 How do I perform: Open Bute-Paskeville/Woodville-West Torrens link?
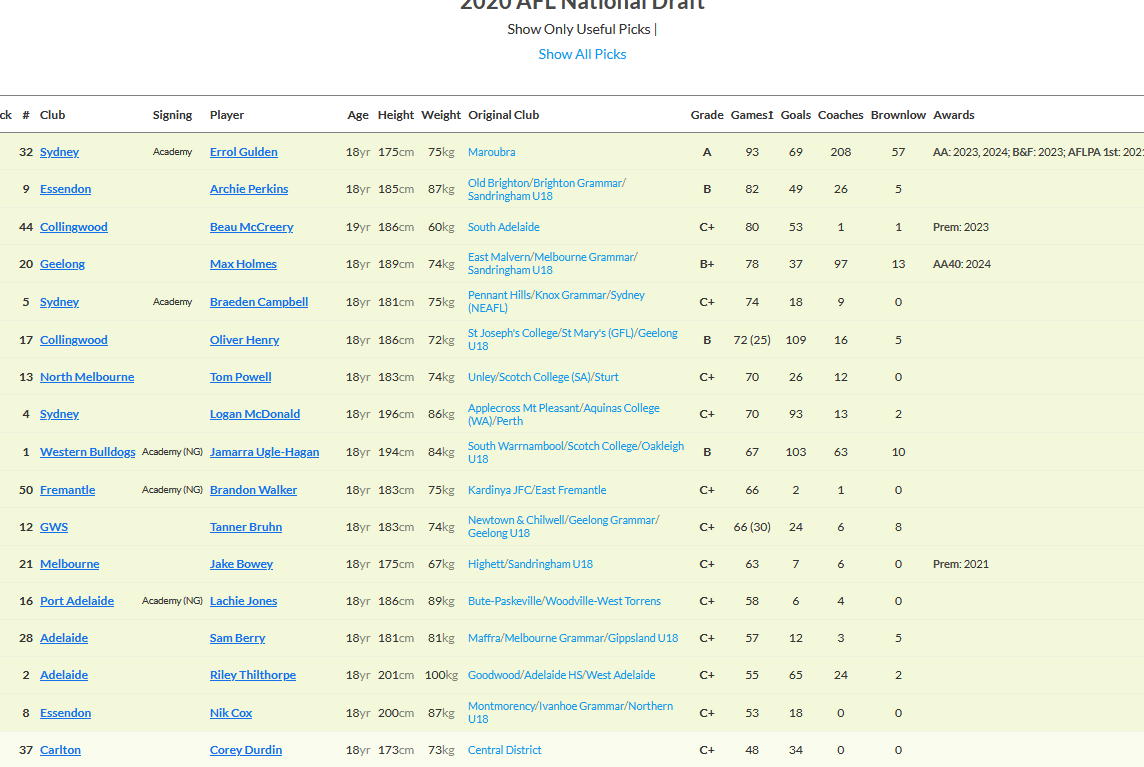564,601
